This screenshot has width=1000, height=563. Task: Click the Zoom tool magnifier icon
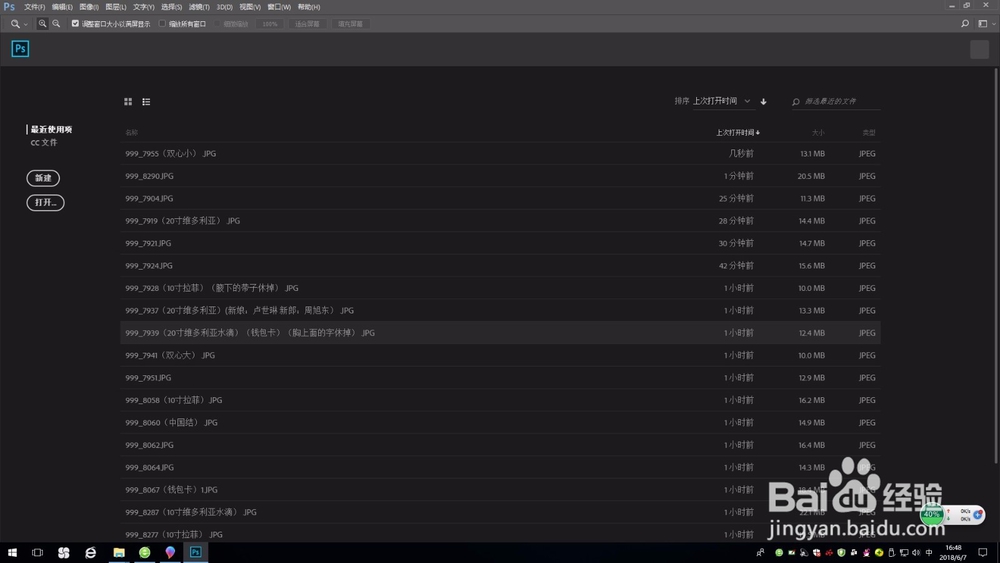pyautogui.click(x=15, y=24)
